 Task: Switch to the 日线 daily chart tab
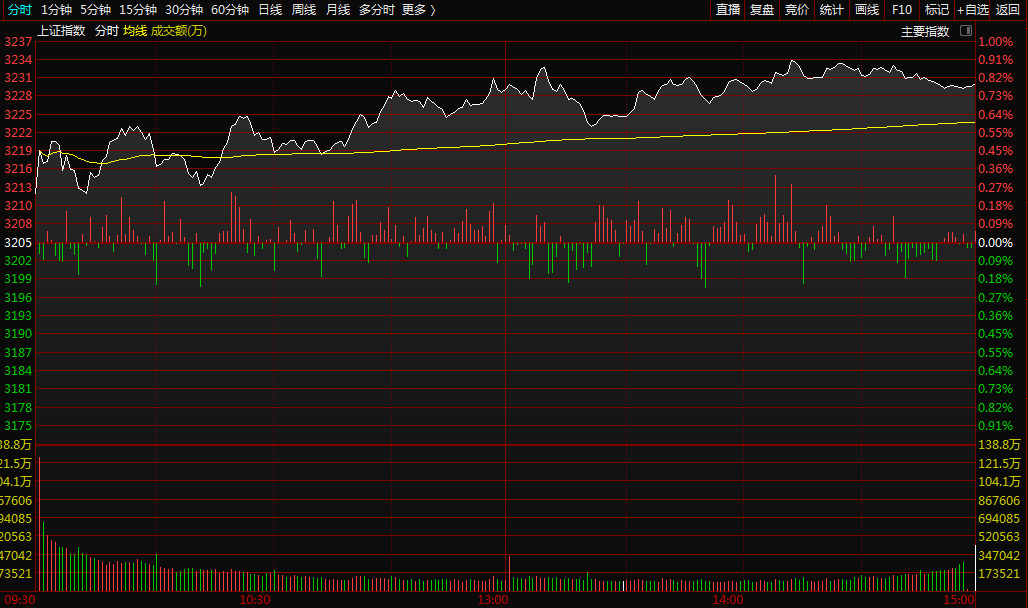(270, 9)
